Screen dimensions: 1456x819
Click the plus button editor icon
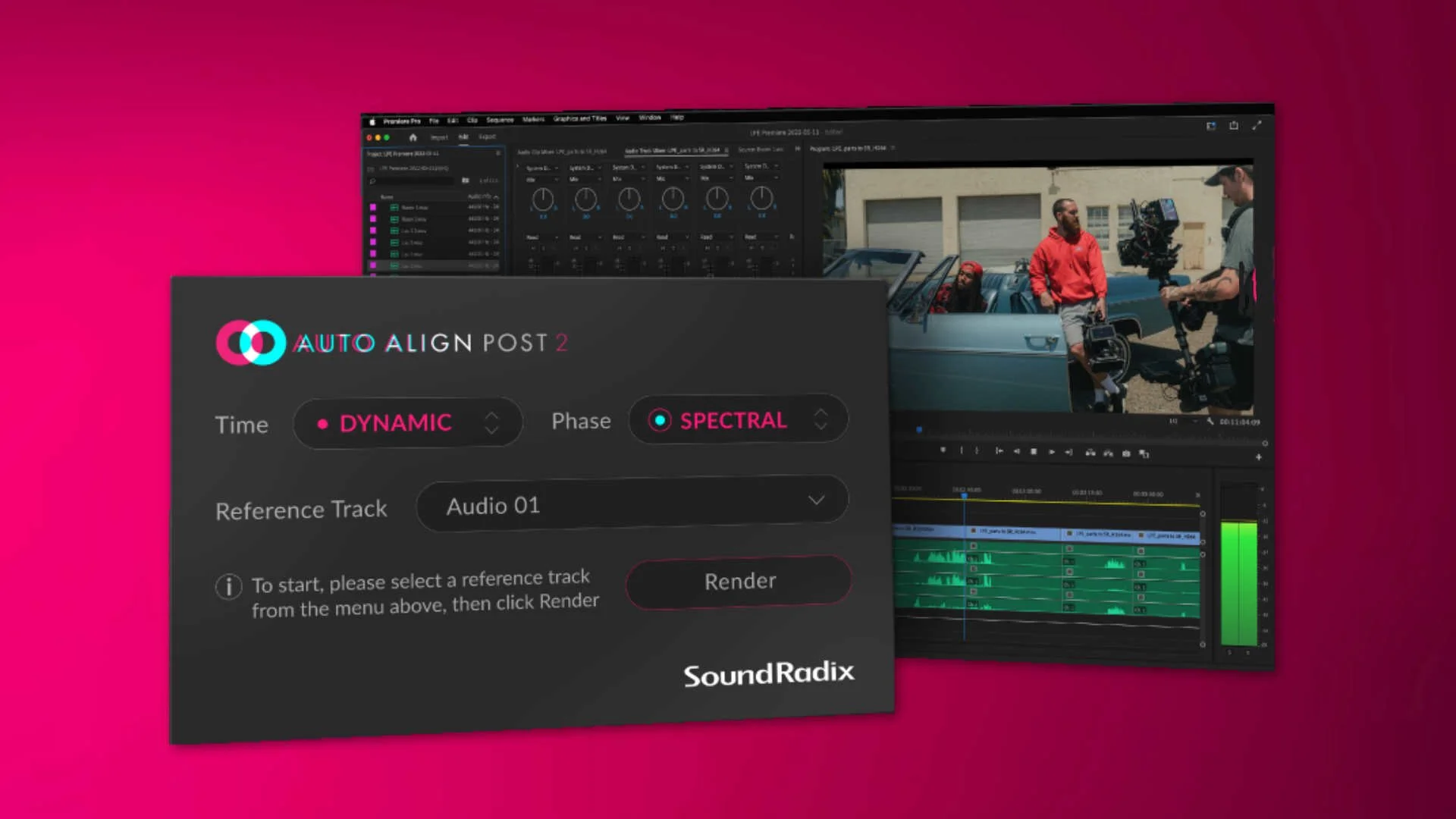click(x=1259, y=457)
